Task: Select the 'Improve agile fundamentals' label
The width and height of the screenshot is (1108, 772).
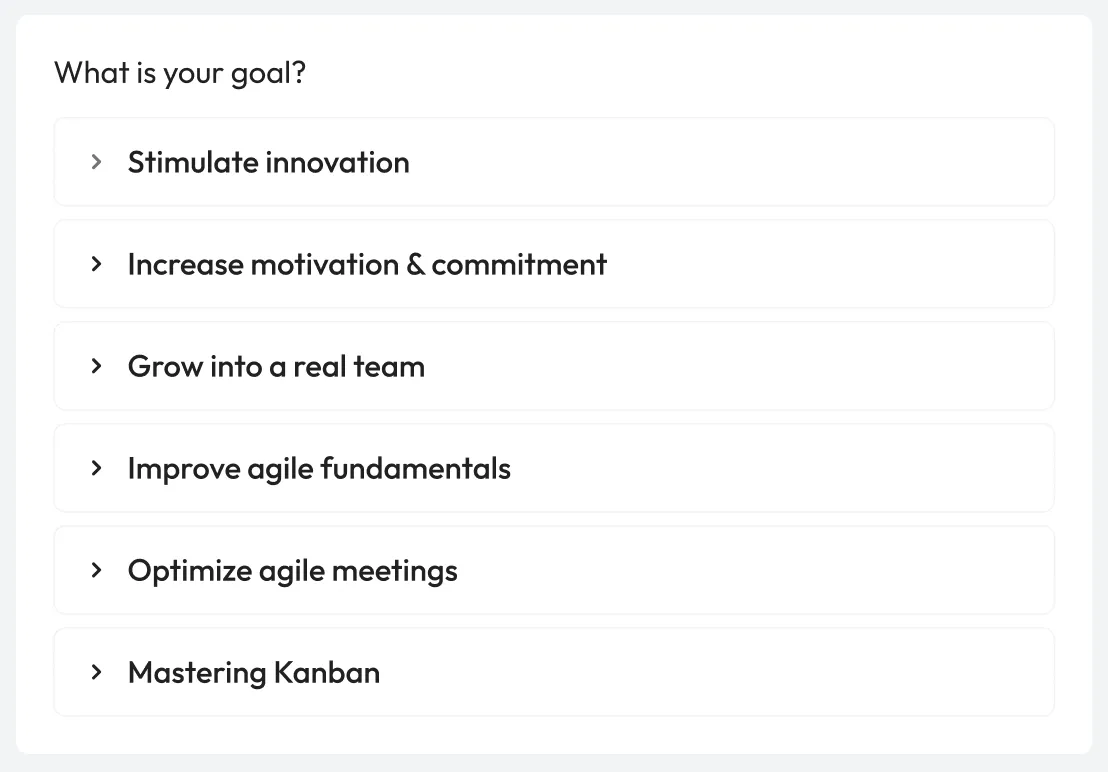Action: pos(319,468)
